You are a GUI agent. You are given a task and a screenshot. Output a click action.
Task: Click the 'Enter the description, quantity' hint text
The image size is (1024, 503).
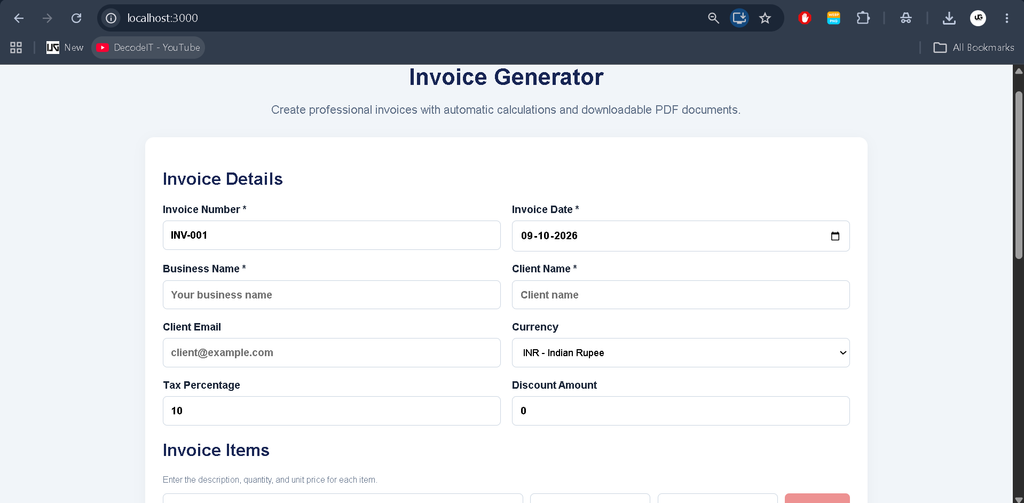[270, 480]
